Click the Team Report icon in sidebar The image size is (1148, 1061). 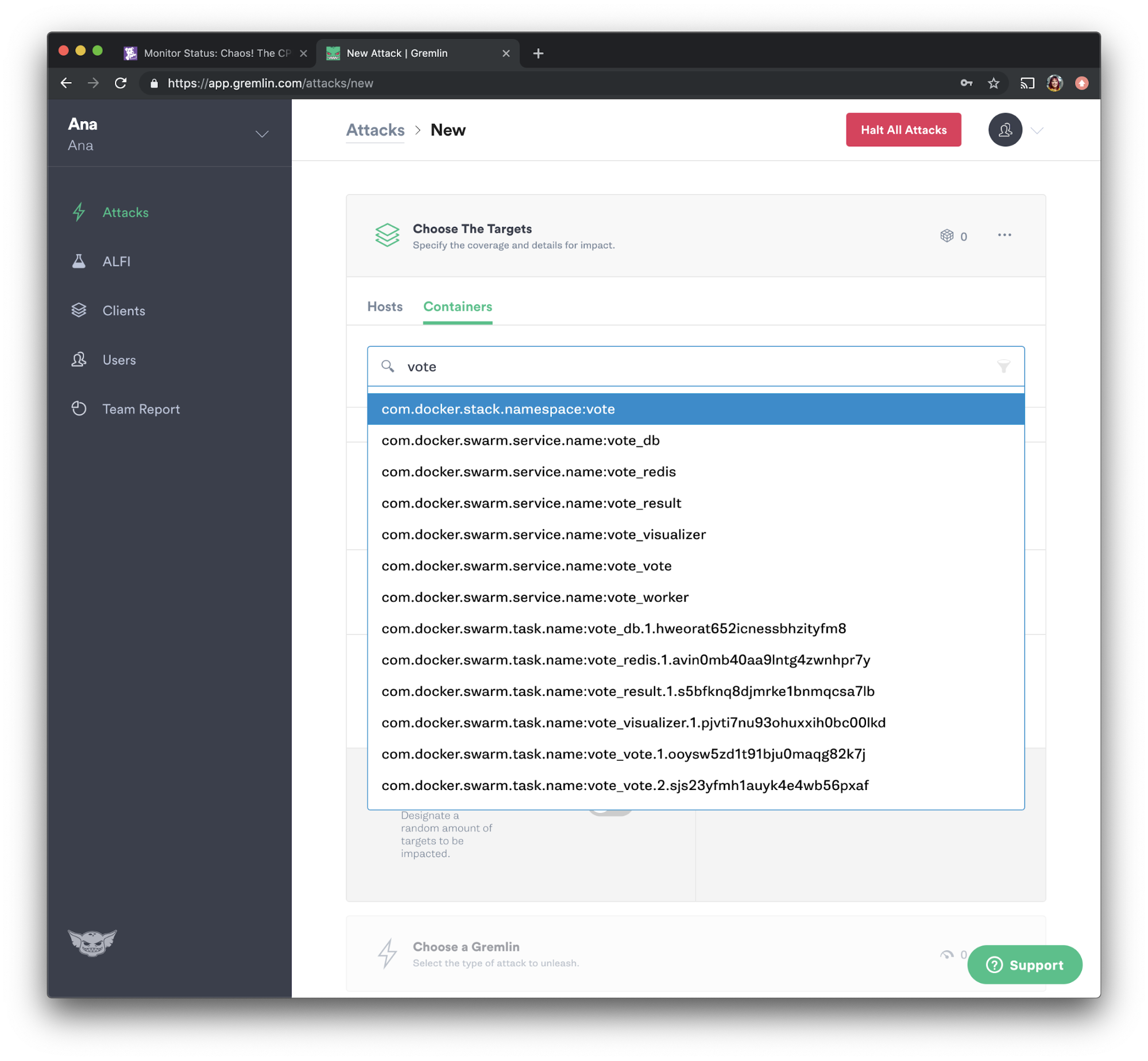tap(80, 409)
